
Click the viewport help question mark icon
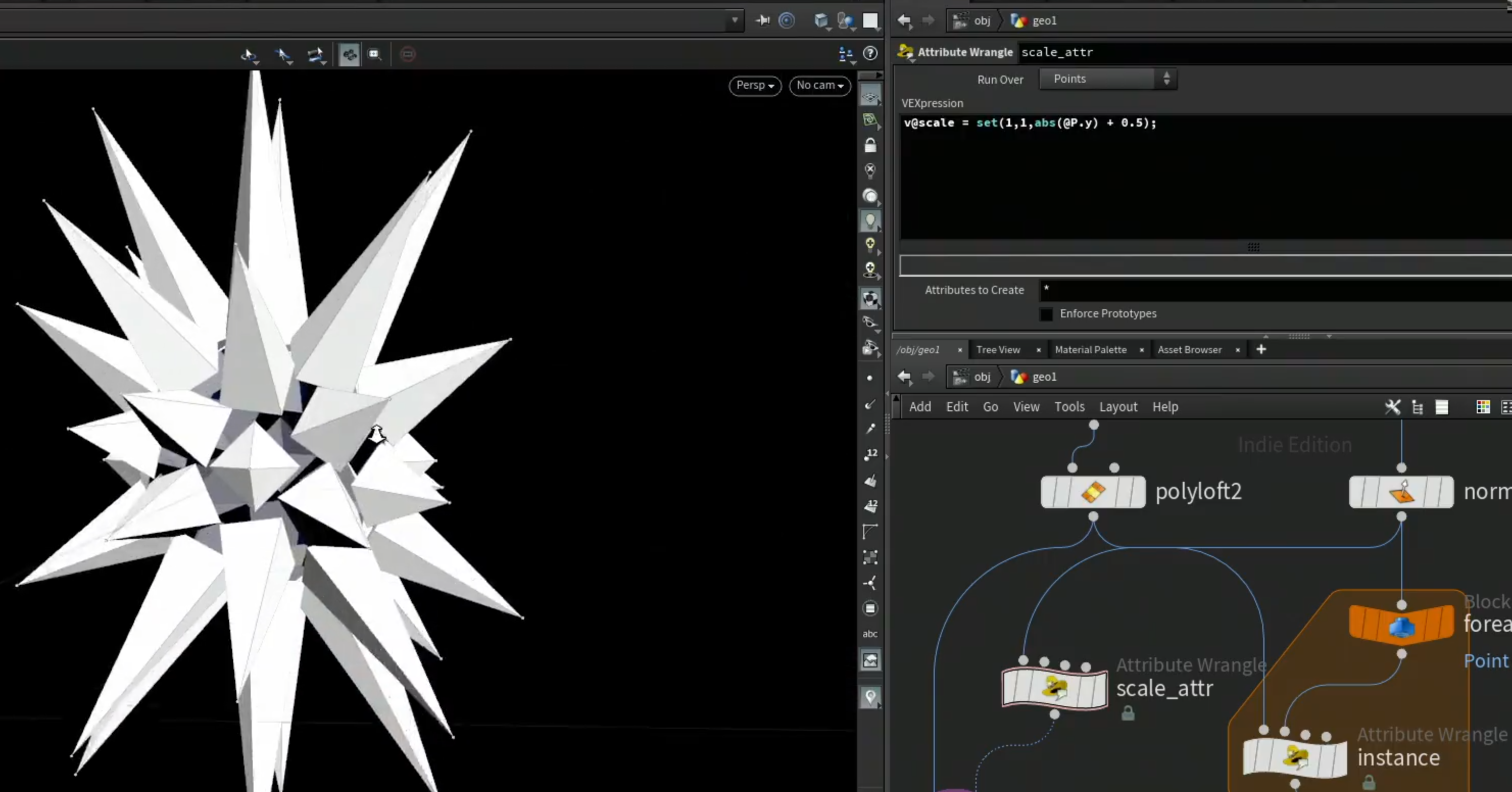(870, 54)
